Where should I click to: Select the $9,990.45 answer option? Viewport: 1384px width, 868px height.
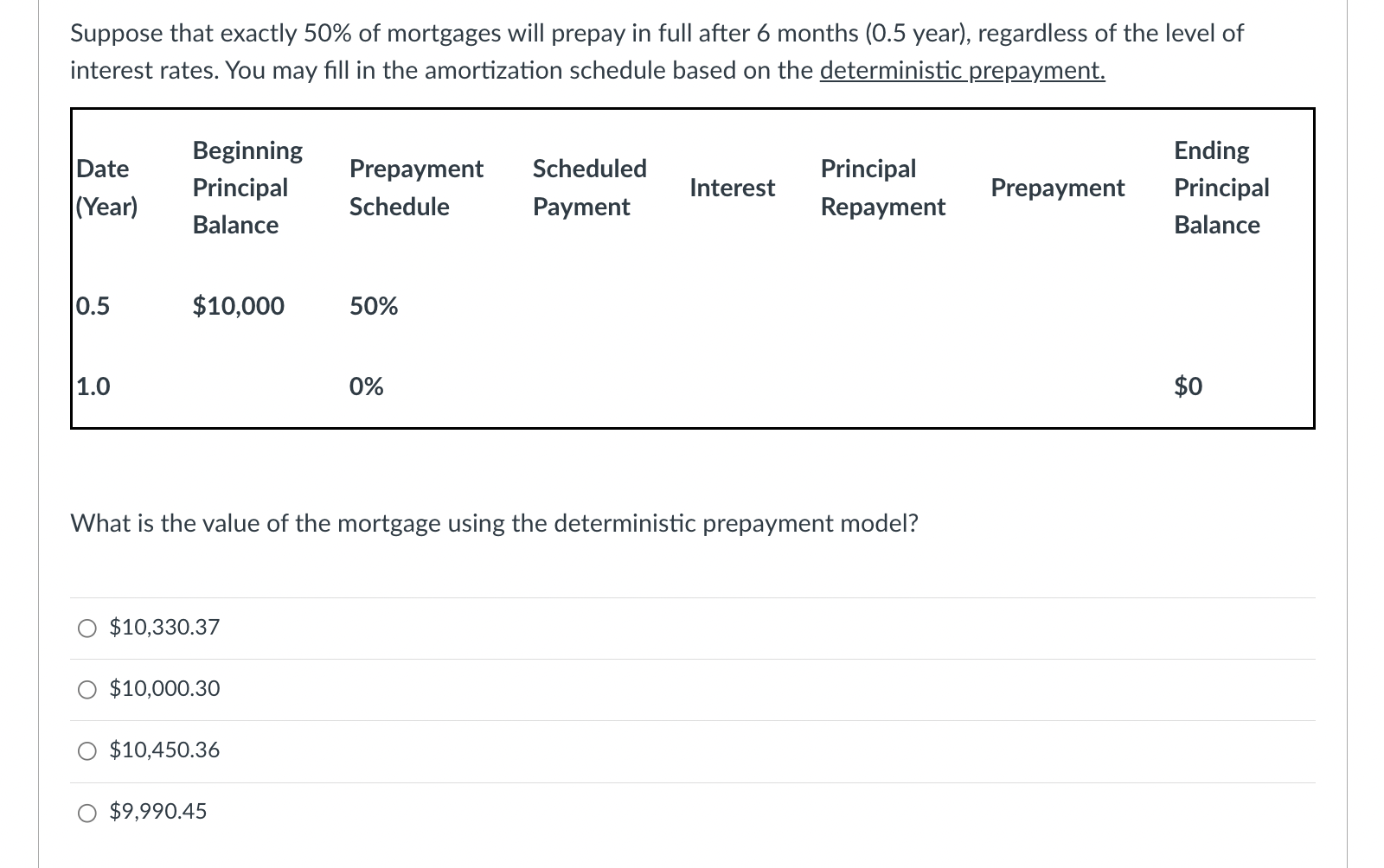[86, 812]
